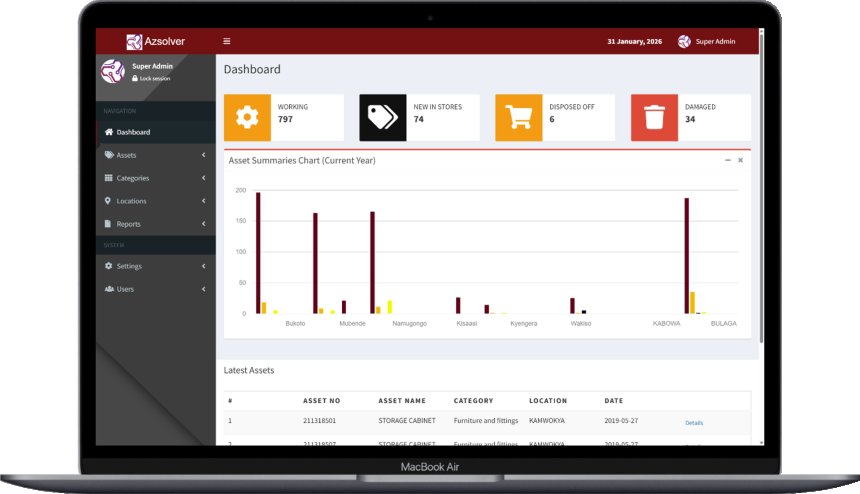
Task: Expand the Settings submenu chevron
Action: 203,266
